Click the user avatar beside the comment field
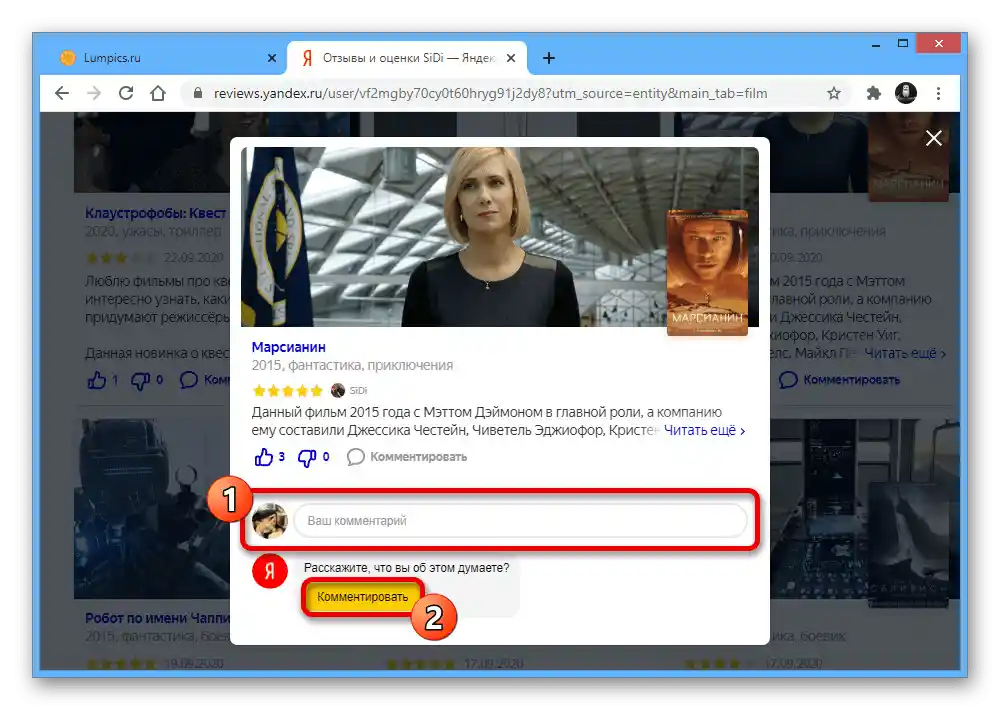This screenshot has height=710, width=1000. 270,521
